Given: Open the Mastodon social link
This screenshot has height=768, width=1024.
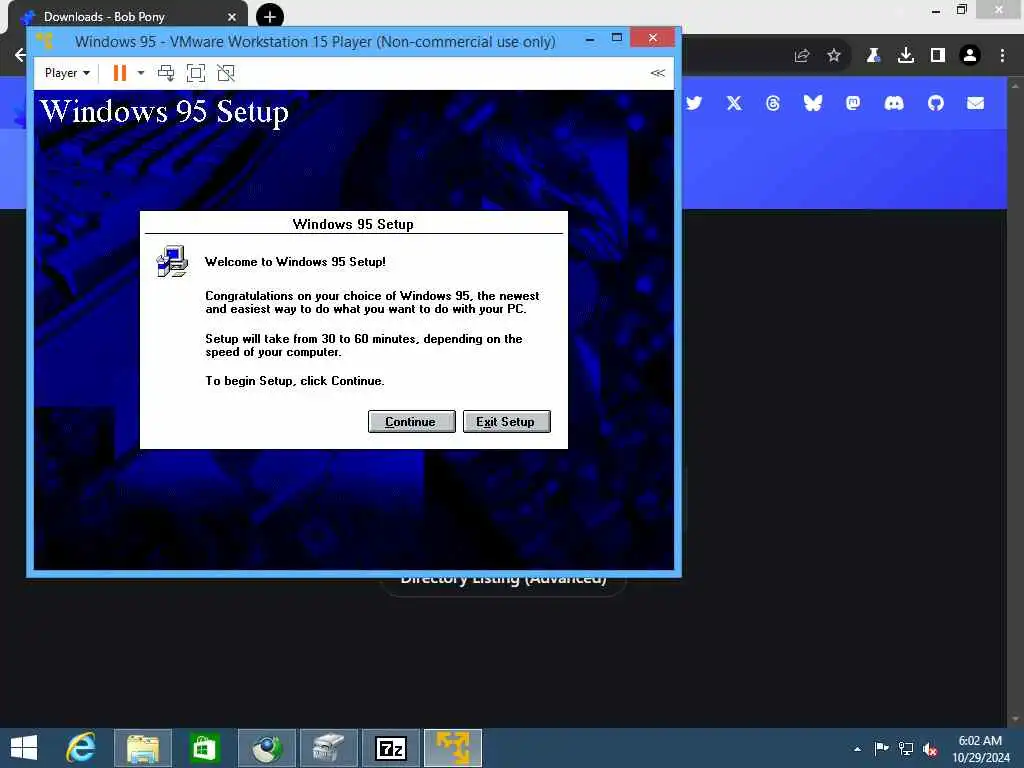Looking at the screenshot, I should coord(853,103).
